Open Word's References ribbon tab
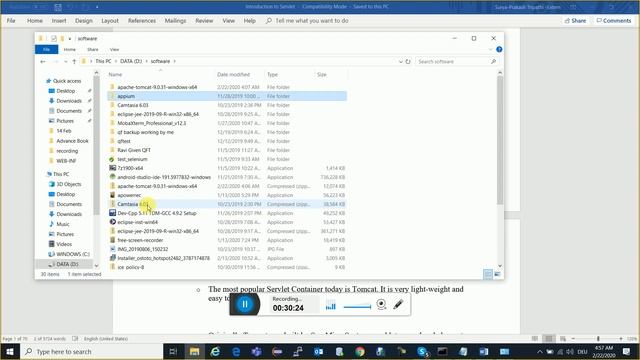Screen dimensions: 640x360 [142, 21]
